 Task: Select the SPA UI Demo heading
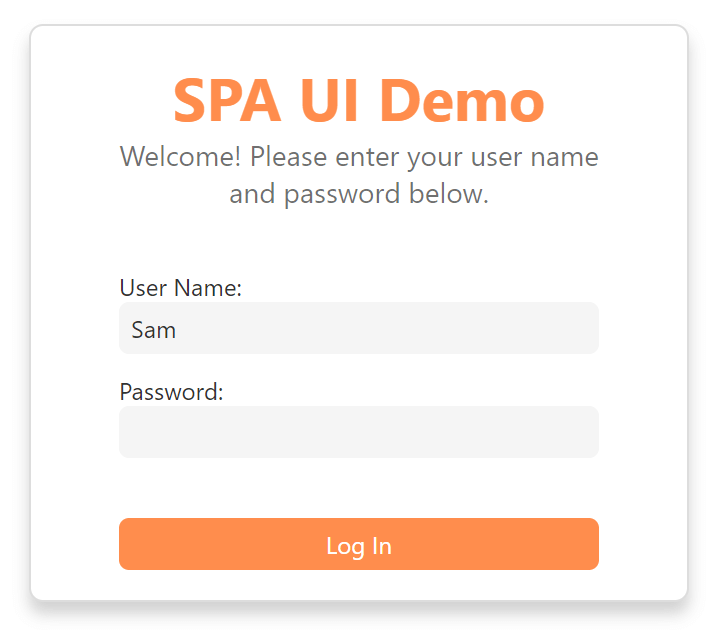358,100
